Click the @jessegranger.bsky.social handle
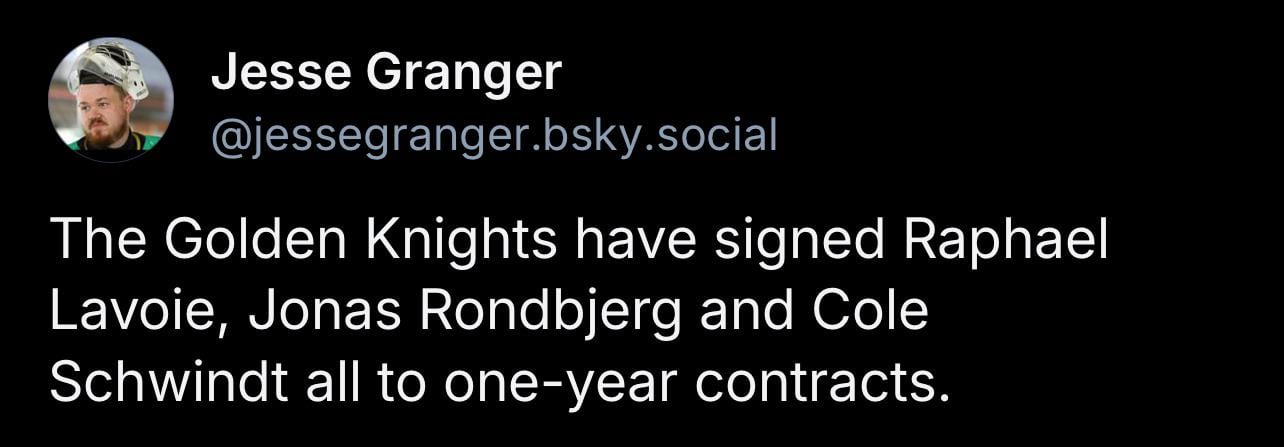Viewport: 1284px width, 447px height. click(494, 134)
